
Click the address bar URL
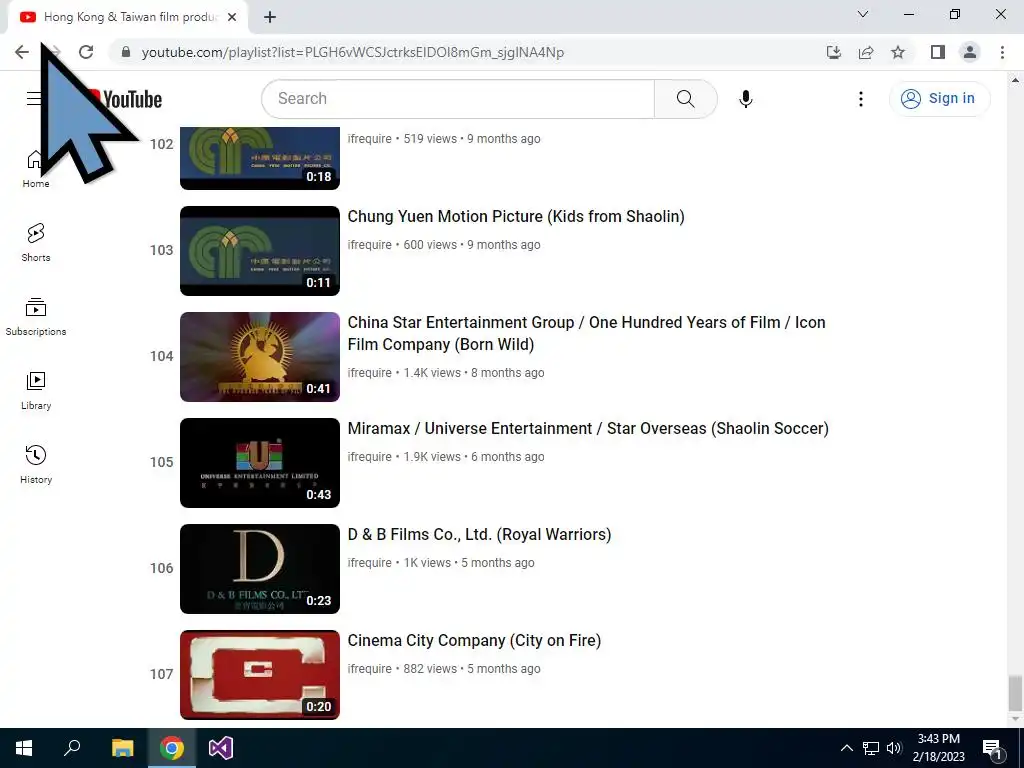pyautogui.click(x=353, y=52)
